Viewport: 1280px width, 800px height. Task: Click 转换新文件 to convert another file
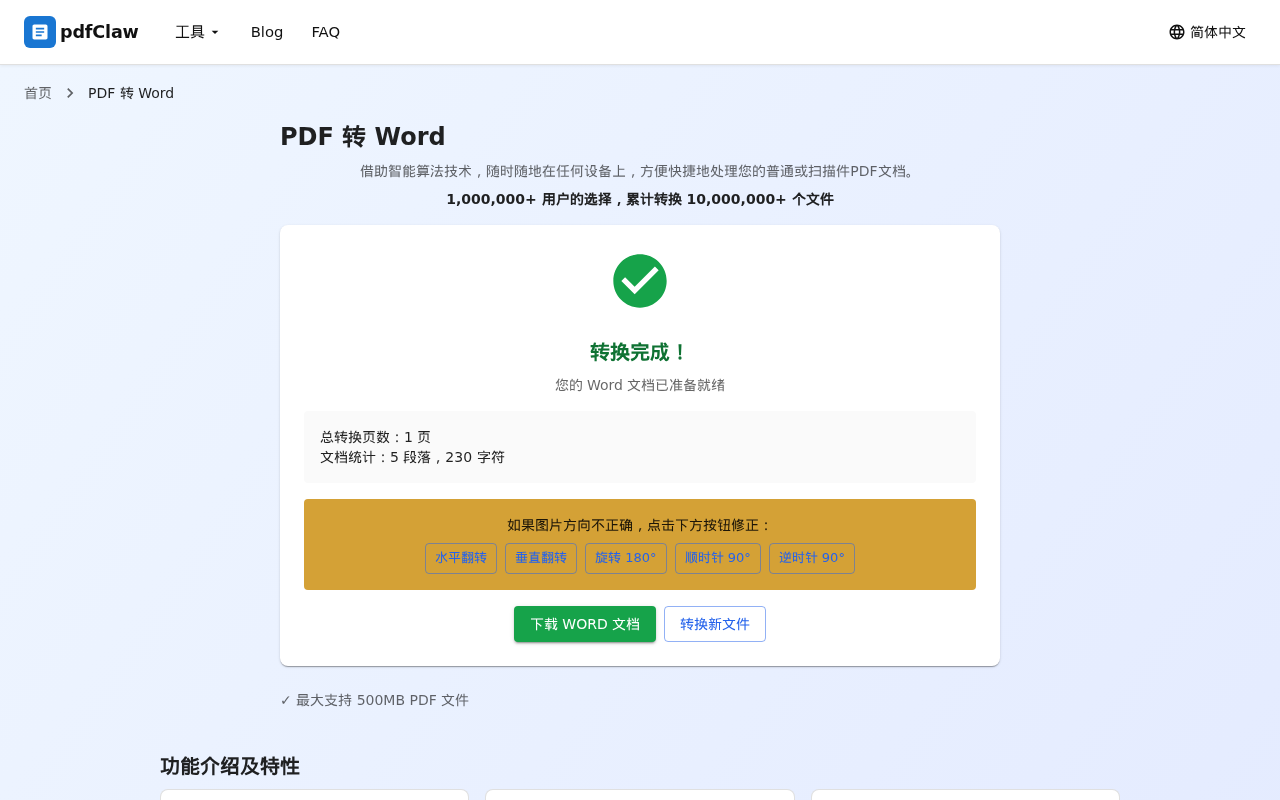point(714,623)
